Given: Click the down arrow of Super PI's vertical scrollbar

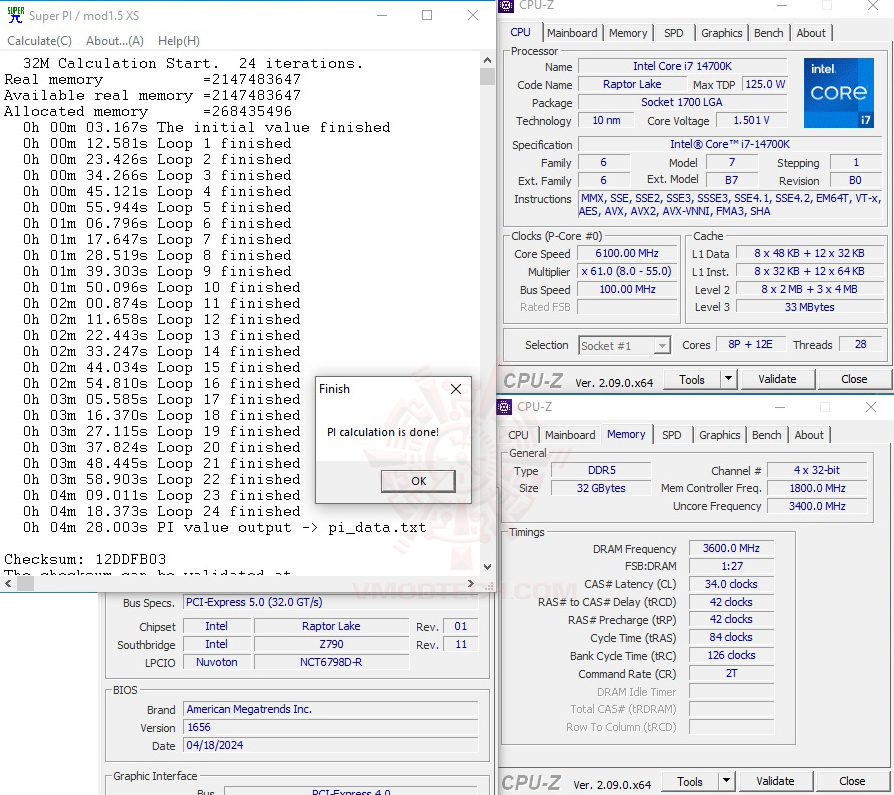Looking at the screenshot, I should pos(487,566).
